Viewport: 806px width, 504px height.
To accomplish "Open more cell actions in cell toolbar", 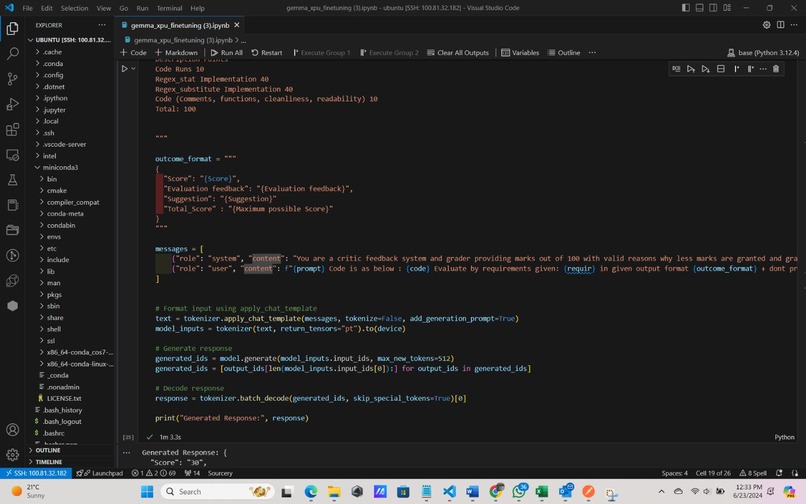I will pos(763,69).
